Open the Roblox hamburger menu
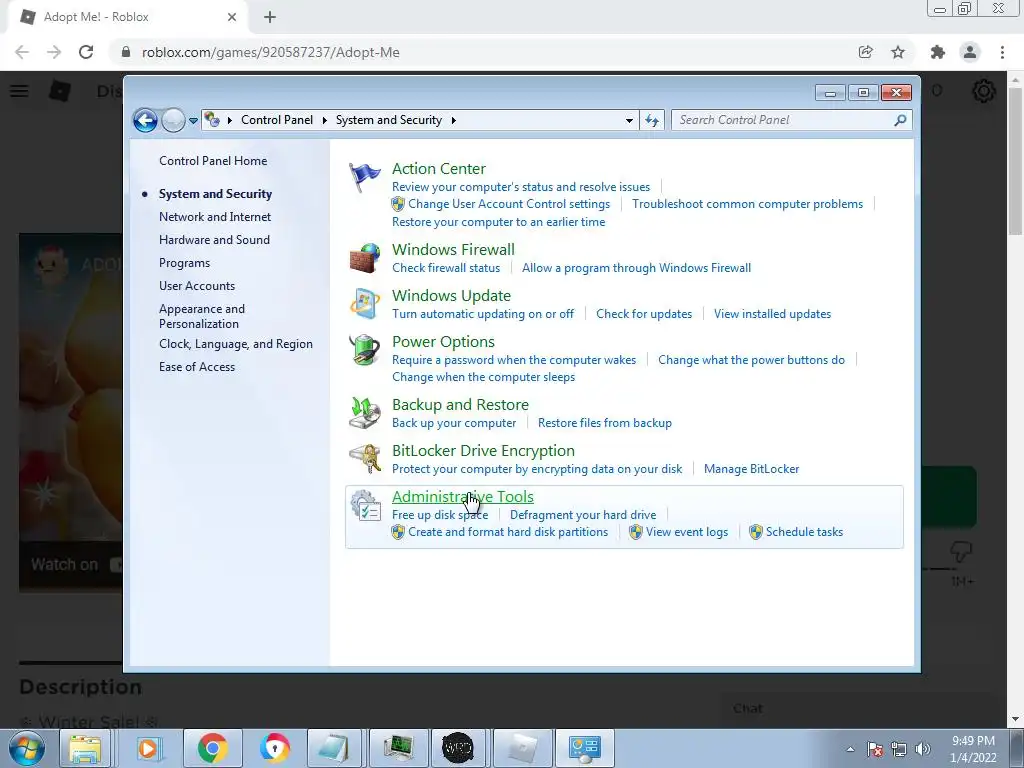Screen dimensions: 1024x768 coord(19,91)
